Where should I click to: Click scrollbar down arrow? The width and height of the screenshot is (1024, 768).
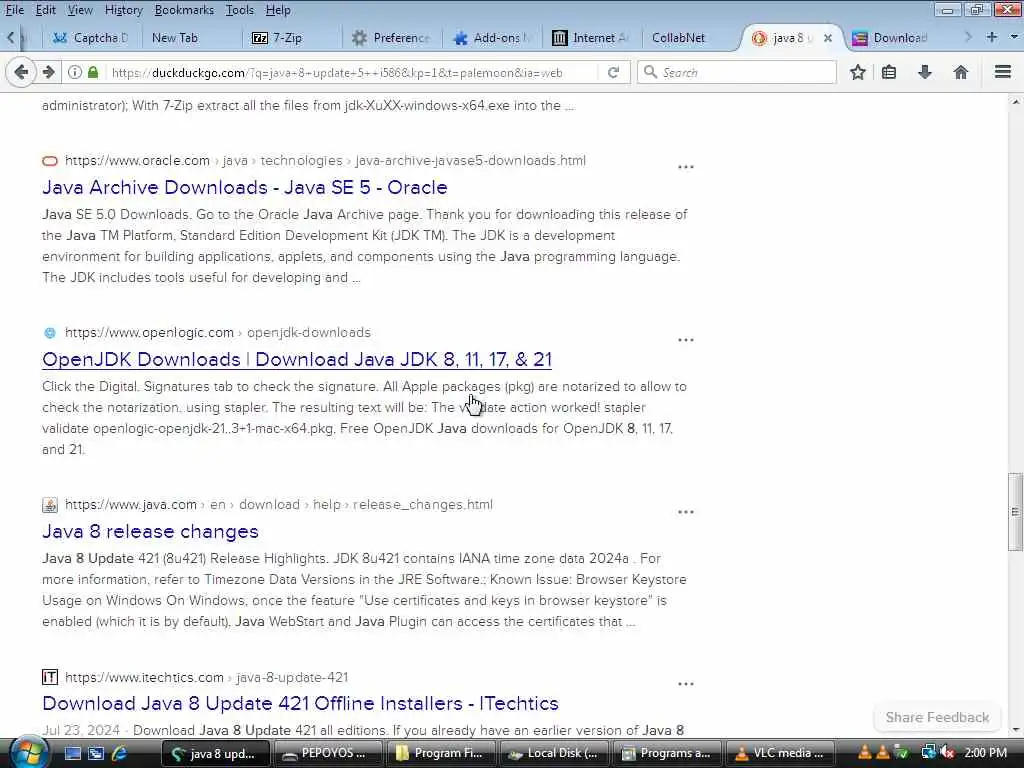[1015, 729]
